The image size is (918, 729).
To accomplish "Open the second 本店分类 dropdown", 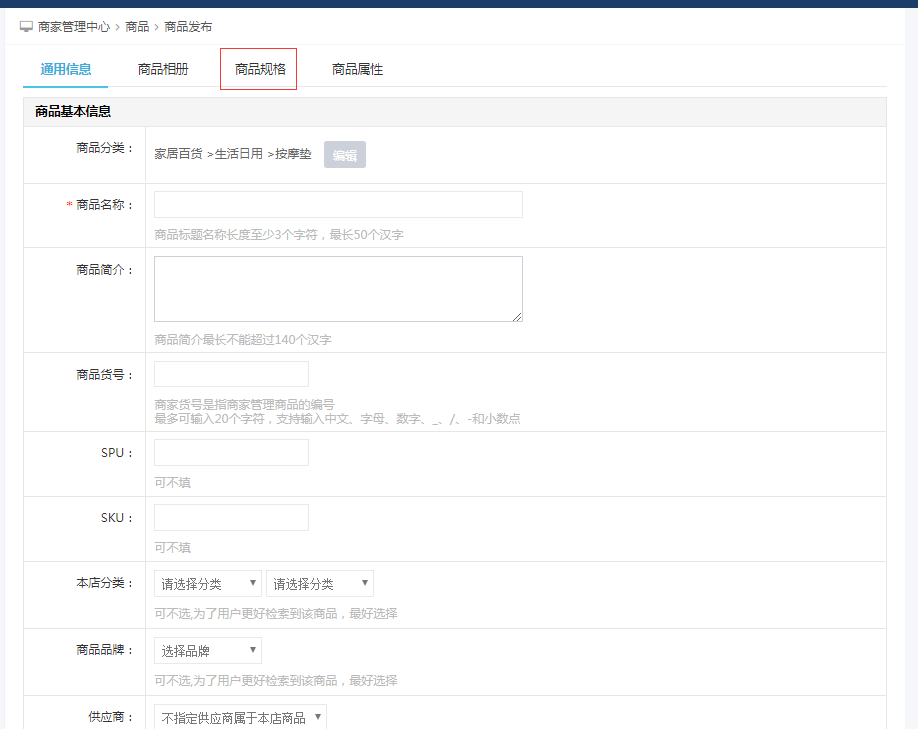I will click(320, 584).
